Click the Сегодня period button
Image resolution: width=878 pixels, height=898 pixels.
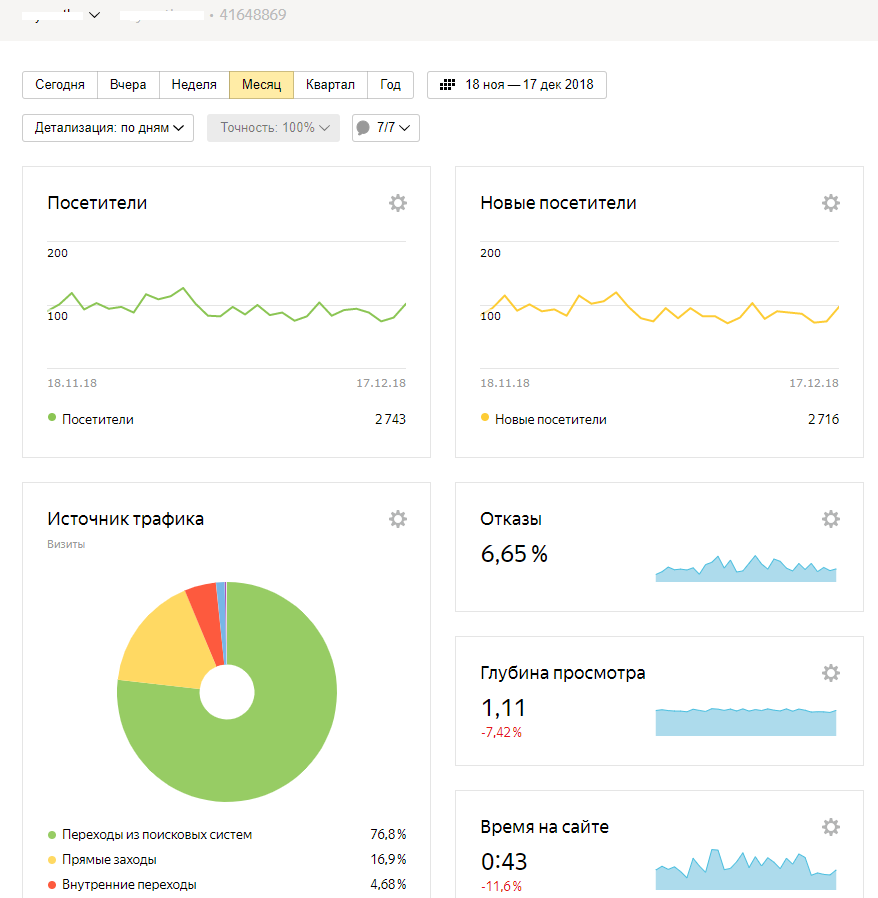[x=60, y=85]
